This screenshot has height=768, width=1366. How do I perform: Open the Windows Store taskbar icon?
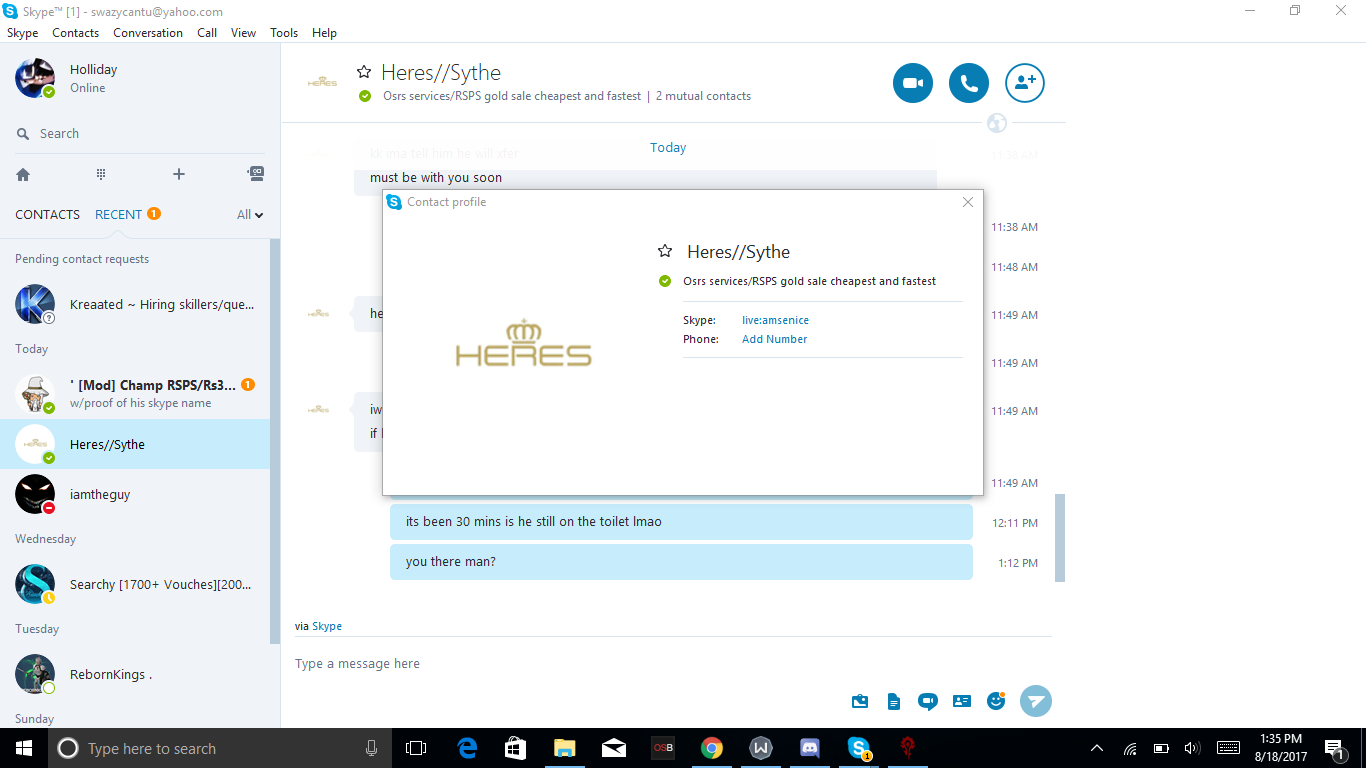[x=516, y=748]
